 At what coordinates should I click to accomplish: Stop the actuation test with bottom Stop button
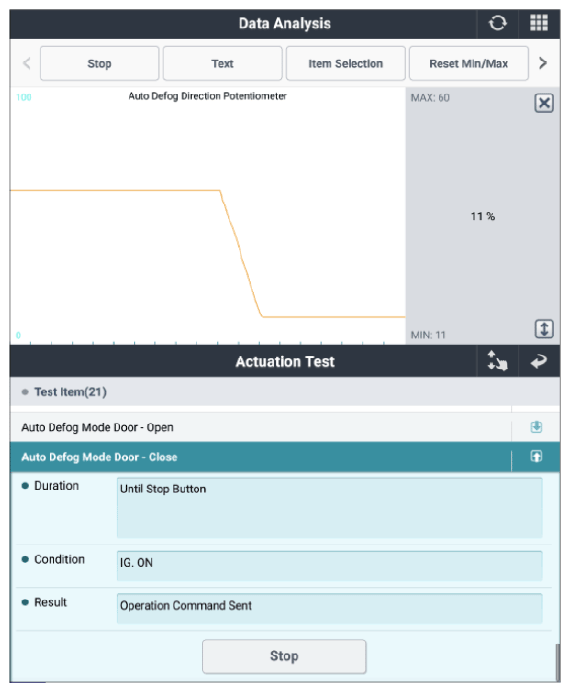point(284,656)
